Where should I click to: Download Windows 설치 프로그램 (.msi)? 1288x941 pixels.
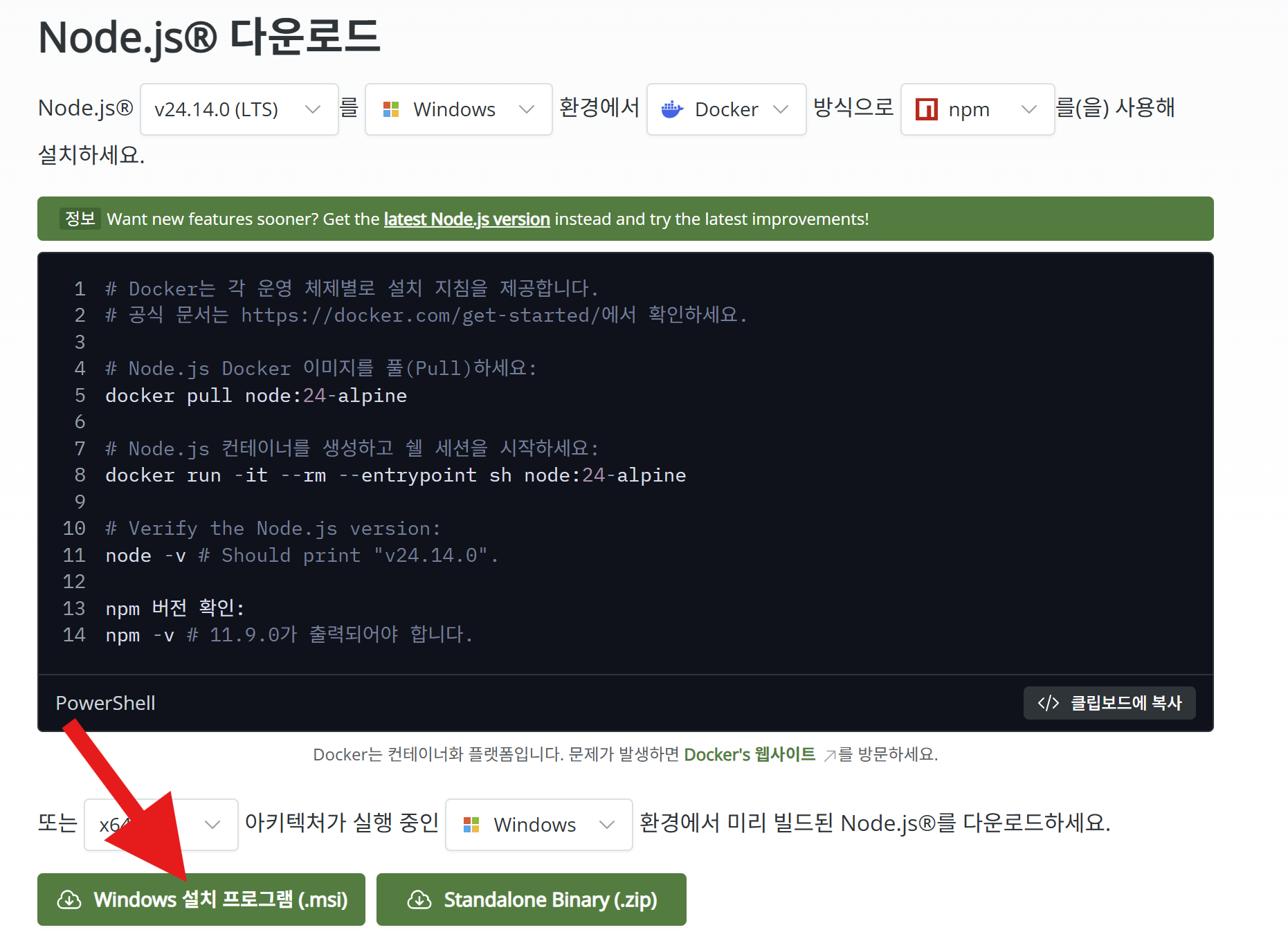click(x=201, y=899)
